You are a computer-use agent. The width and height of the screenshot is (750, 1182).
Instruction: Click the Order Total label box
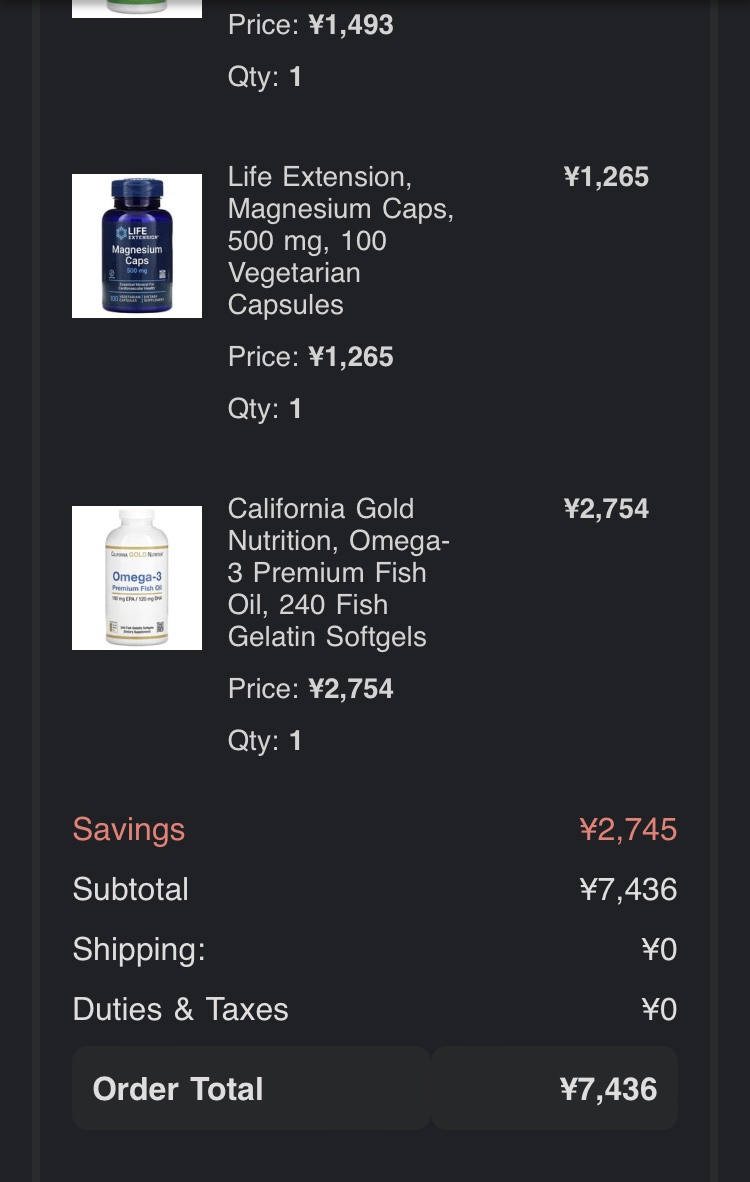pyautogui.click(x=251, y=1088)
